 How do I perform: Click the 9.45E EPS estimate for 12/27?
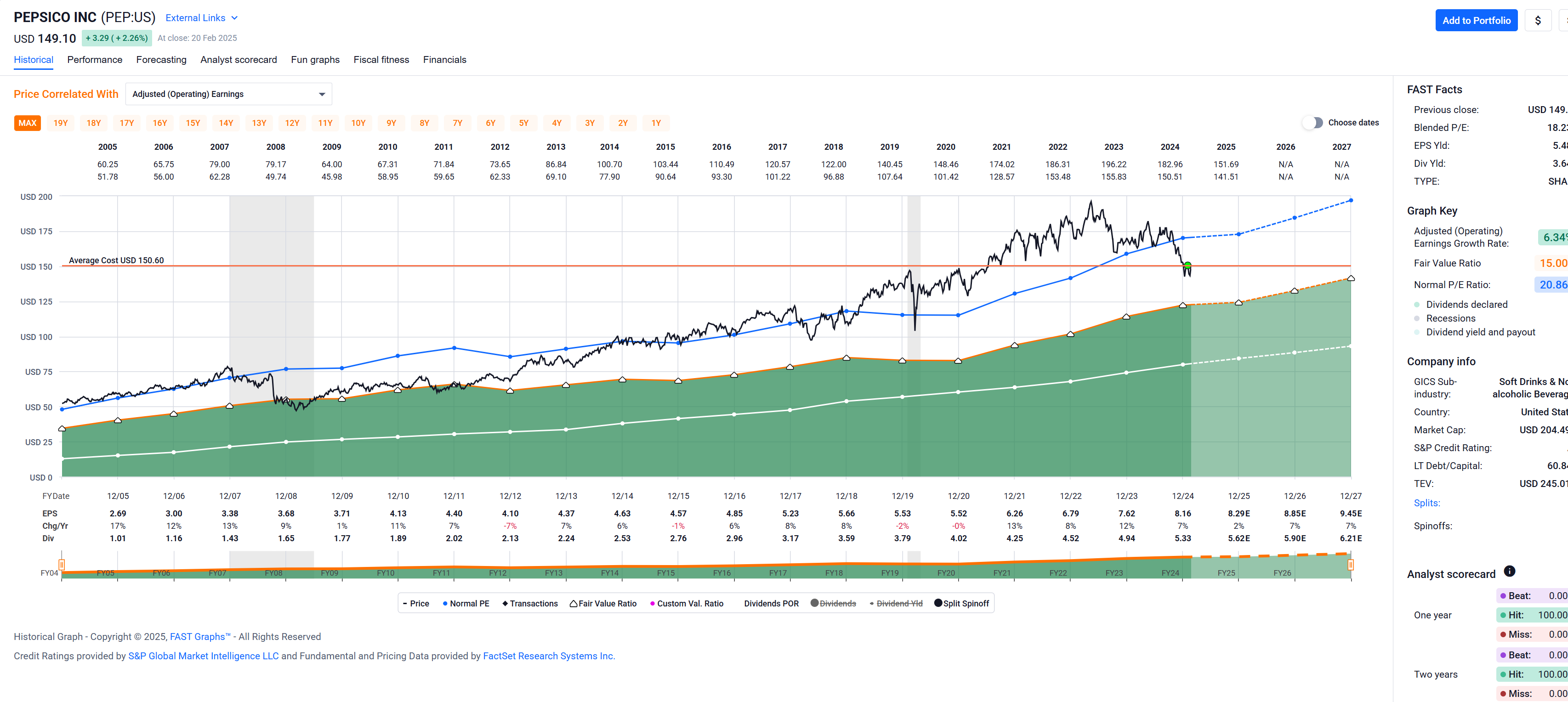(x=1351, y=514)
